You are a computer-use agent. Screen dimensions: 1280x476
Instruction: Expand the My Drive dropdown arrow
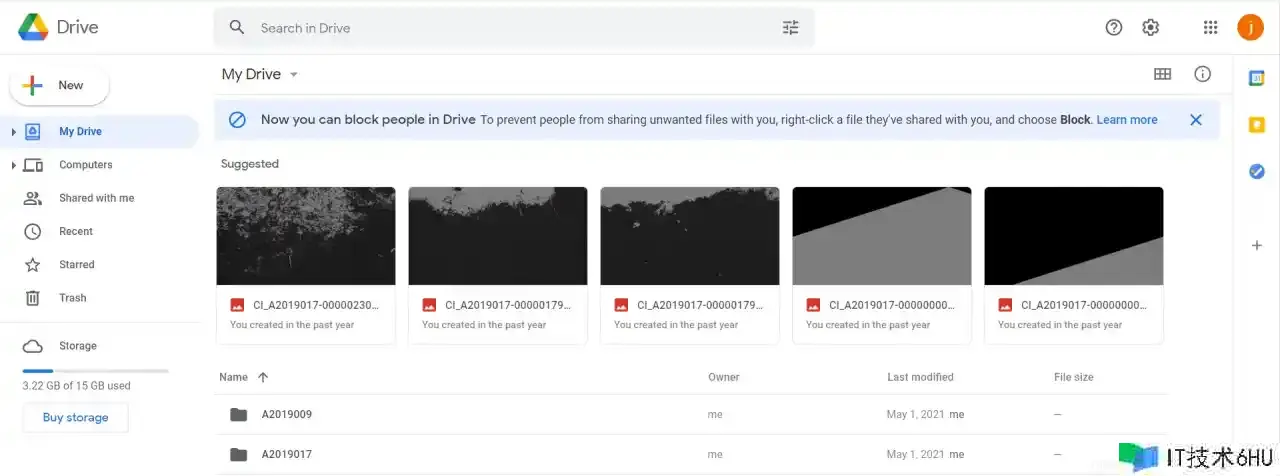293,75
